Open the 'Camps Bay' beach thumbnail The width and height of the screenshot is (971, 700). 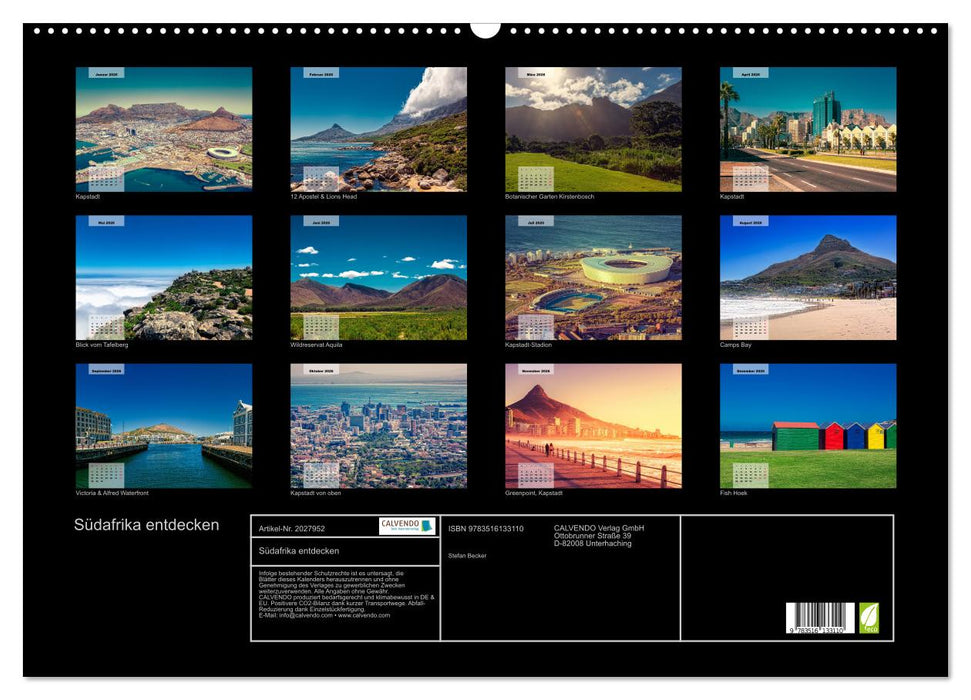(810, 280)
